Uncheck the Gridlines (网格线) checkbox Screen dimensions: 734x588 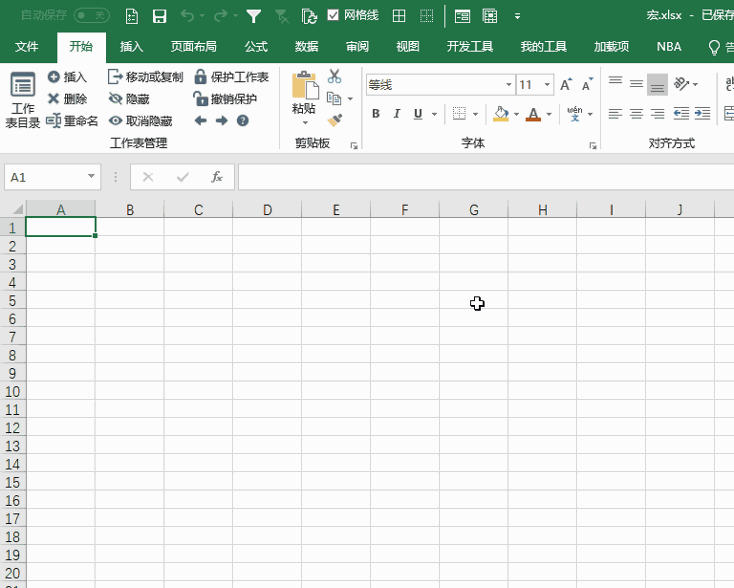333,15
